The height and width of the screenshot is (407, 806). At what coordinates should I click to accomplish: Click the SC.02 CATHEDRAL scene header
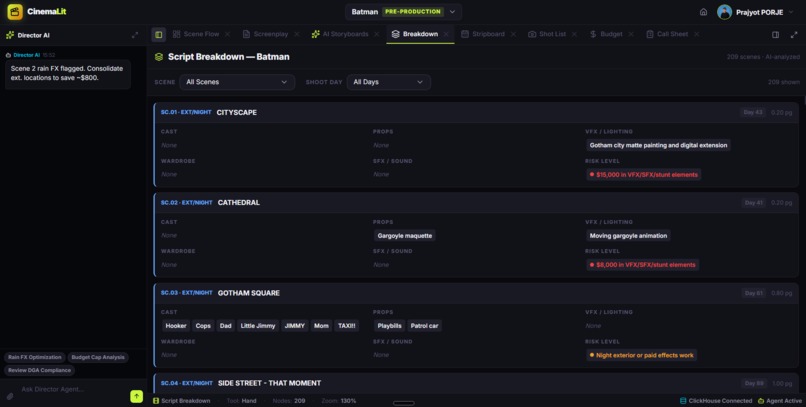[x=476, y=202]
